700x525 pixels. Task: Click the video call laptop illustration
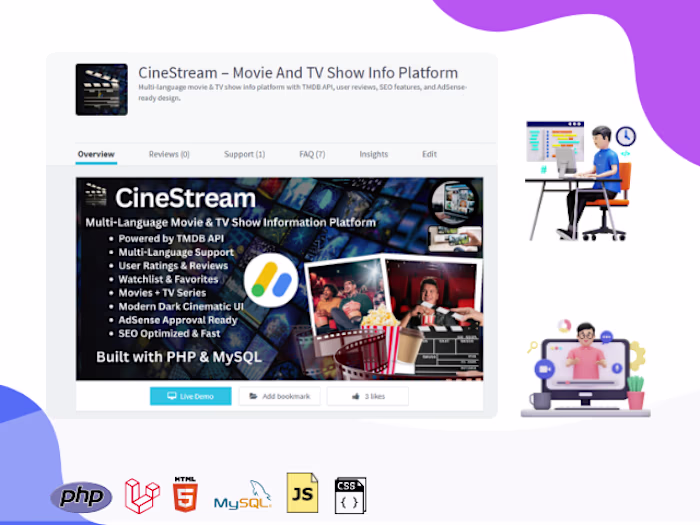tap(585, 368)
